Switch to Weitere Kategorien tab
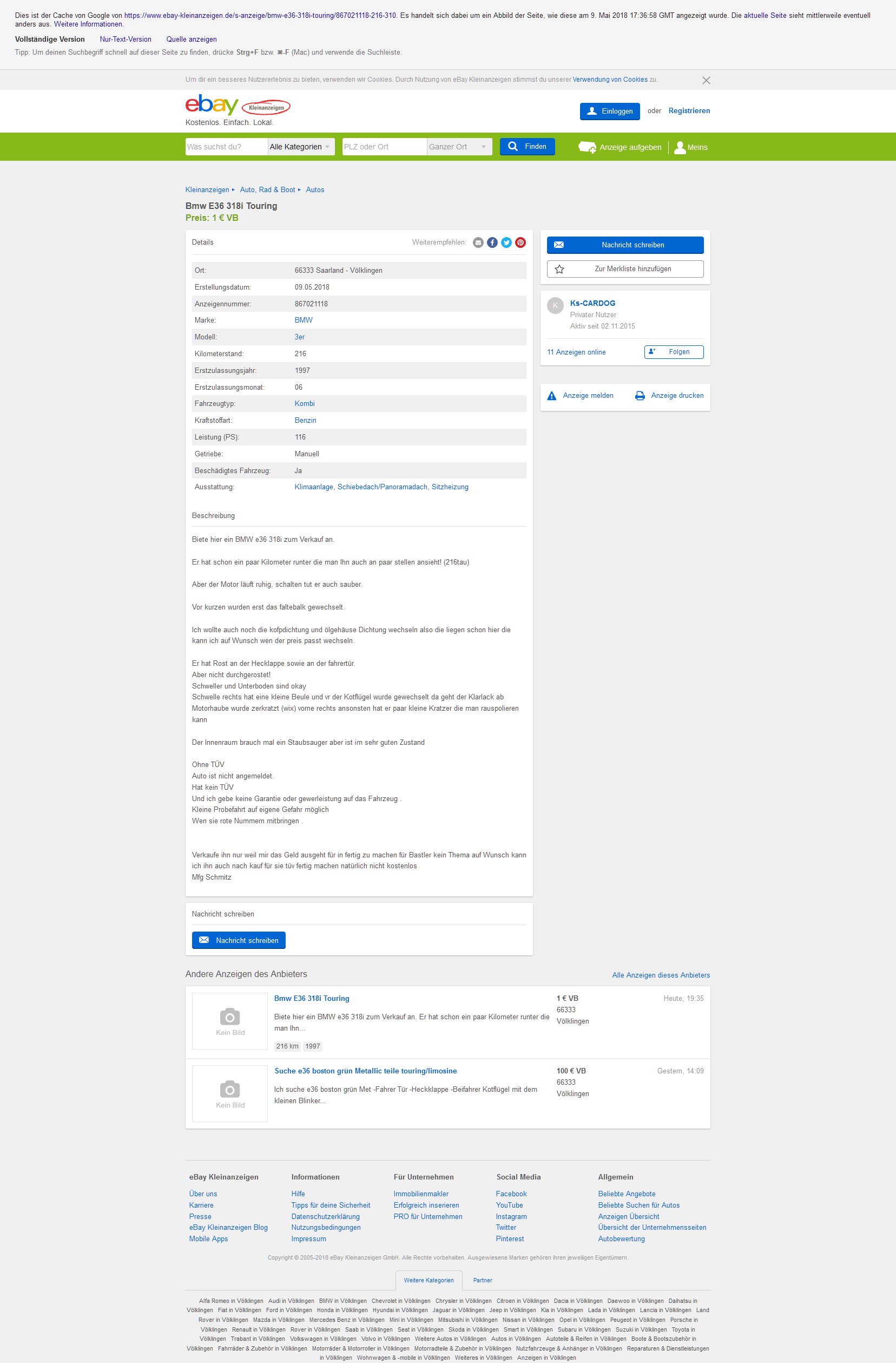Viewport: 896px width, 1363px height. pyautogui.click(x=428, y=1280)
